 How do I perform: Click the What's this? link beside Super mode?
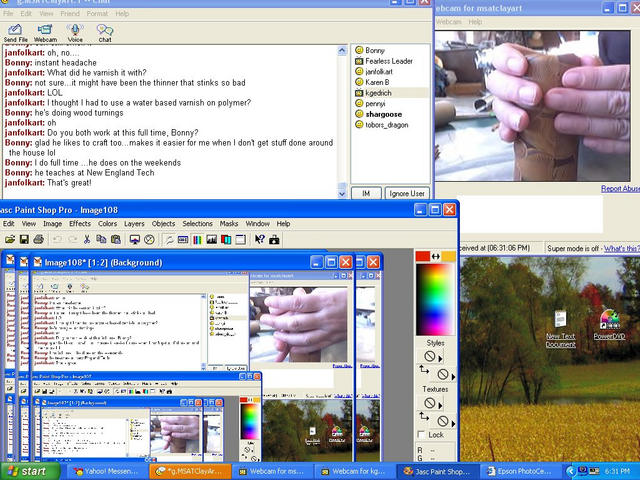click(622, 248)
